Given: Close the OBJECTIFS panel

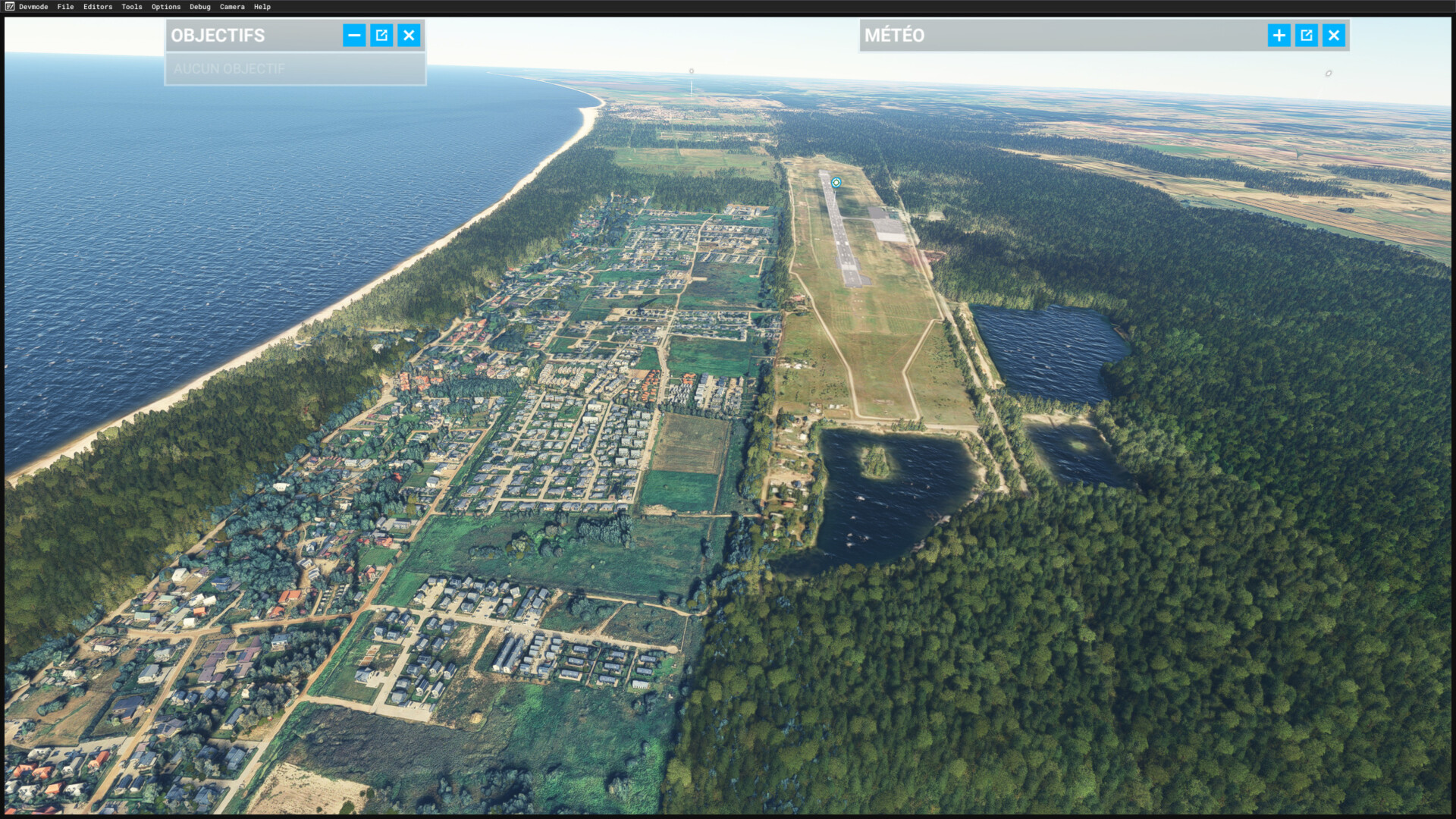Looking at the screenshot, I should [409, 35].
